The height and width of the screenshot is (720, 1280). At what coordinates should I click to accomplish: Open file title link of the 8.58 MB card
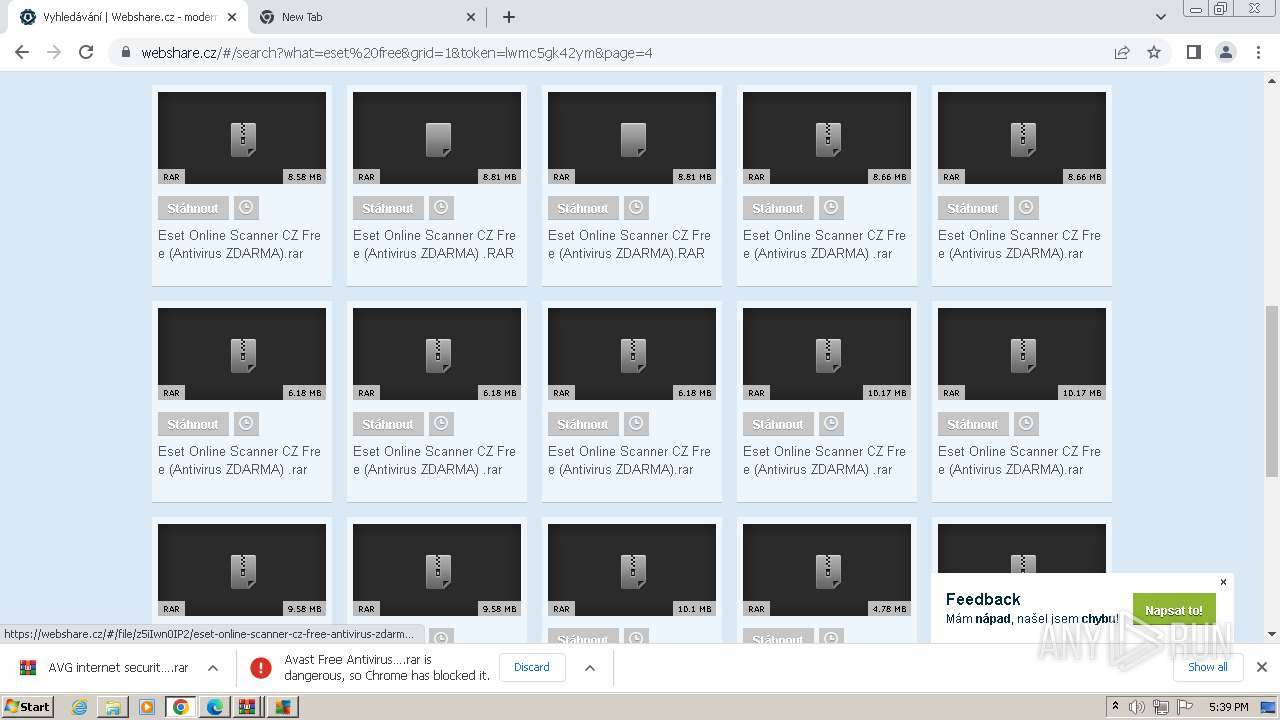(x=240, y=244)
